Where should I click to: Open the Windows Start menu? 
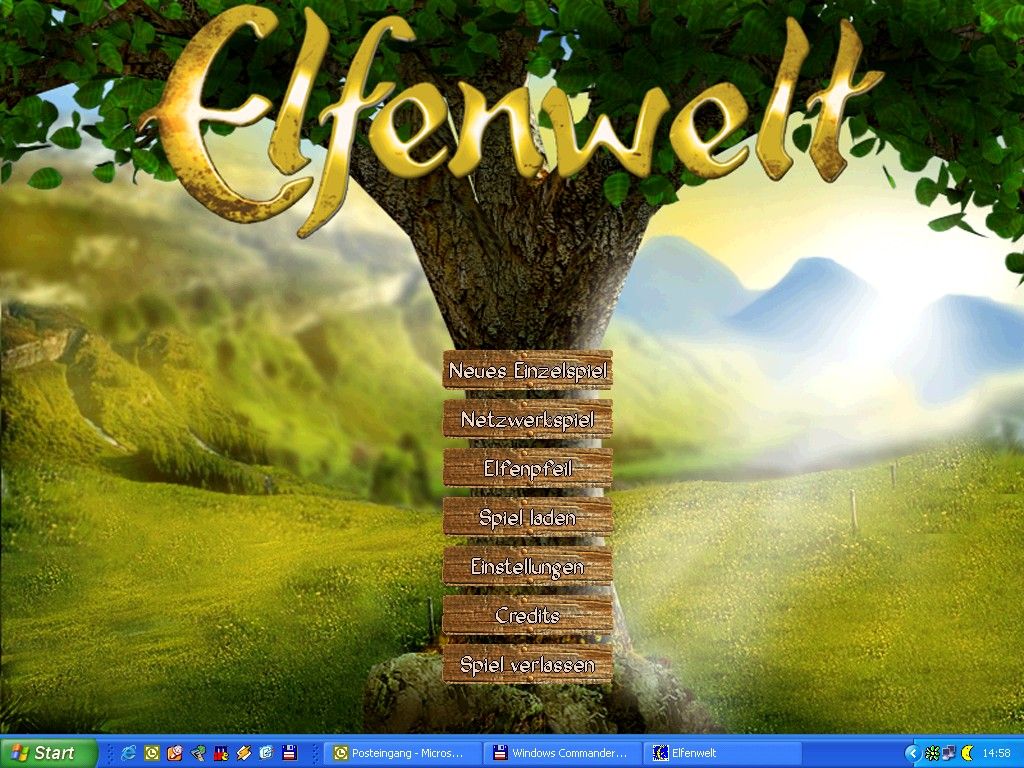49,753
